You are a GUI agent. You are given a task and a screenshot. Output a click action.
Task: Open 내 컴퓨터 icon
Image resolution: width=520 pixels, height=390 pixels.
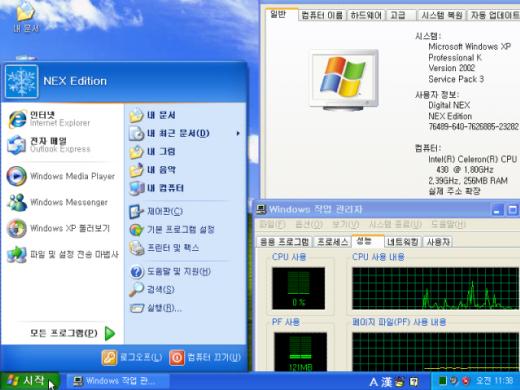coord(136,188)
